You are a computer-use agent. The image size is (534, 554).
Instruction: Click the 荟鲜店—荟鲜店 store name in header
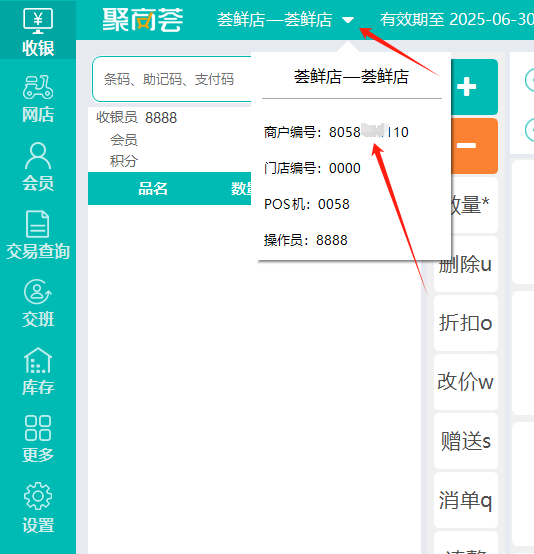click(275, 19)
